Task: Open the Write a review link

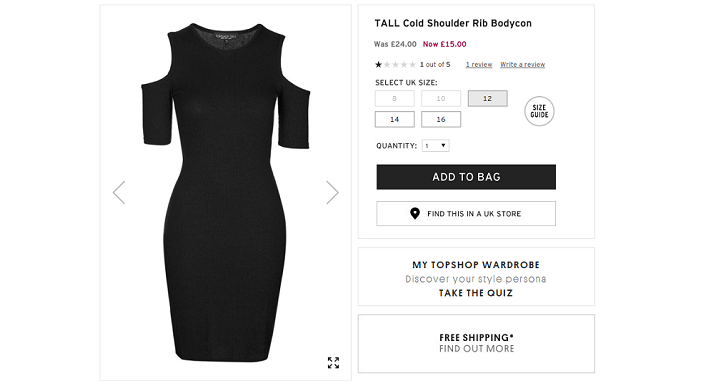Action: 522,64
